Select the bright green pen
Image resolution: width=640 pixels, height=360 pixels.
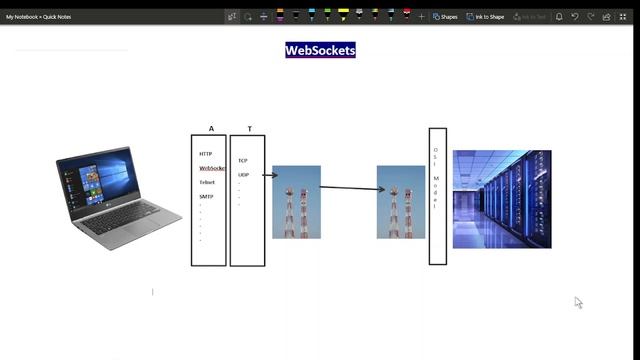(x=327, y=16)
